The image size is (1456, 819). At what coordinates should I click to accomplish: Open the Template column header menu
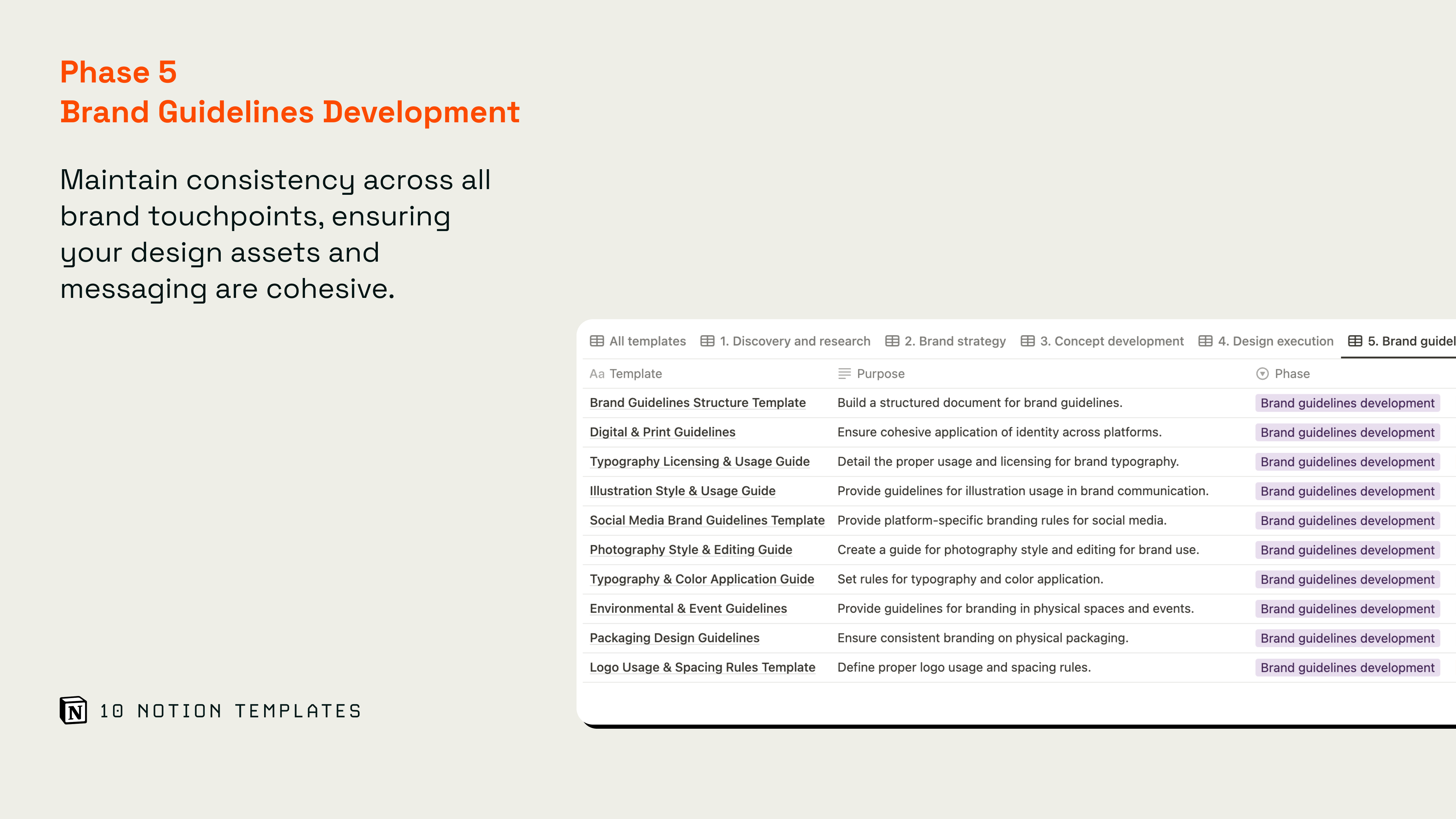click(x=635, y=374)
